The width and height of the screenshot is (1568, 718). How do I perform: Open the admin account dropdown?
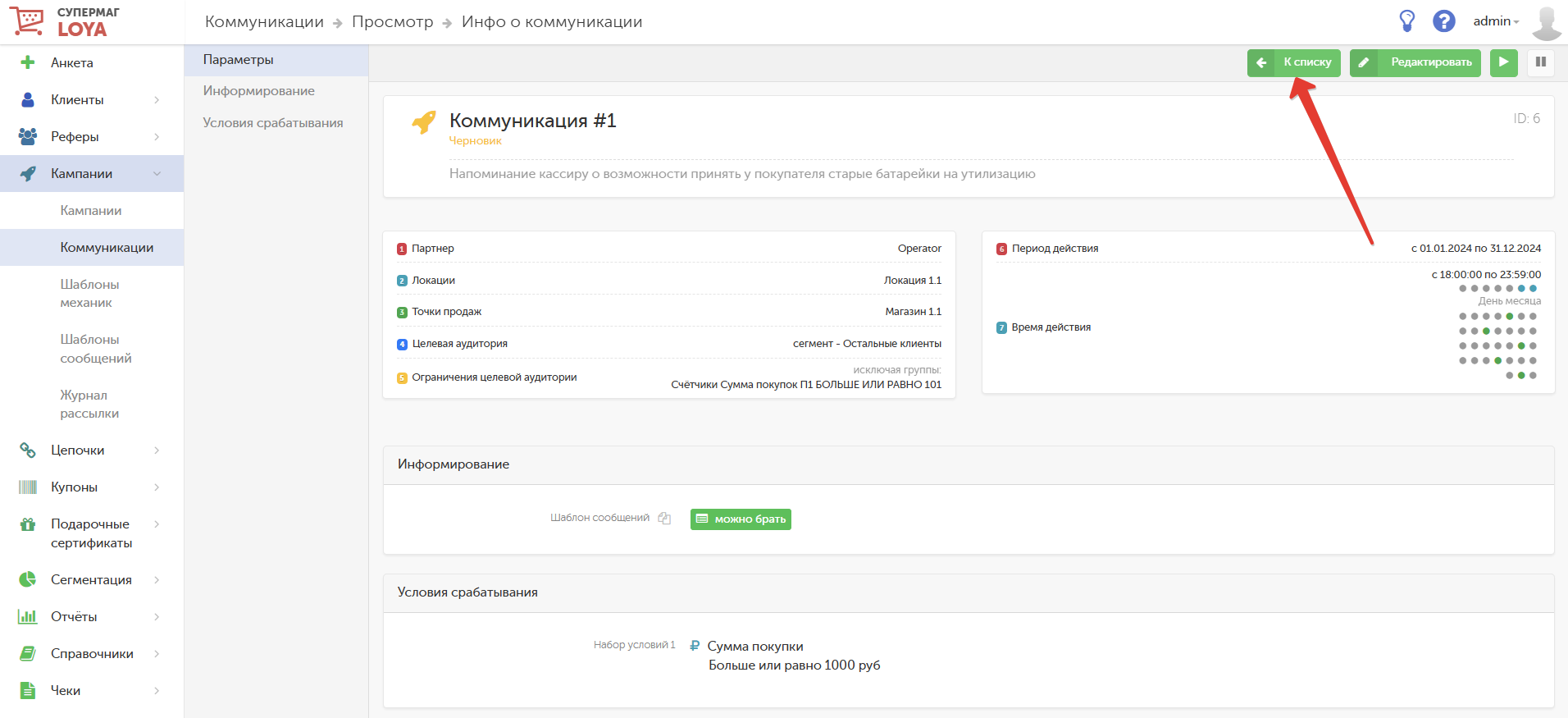(1496, 21)
